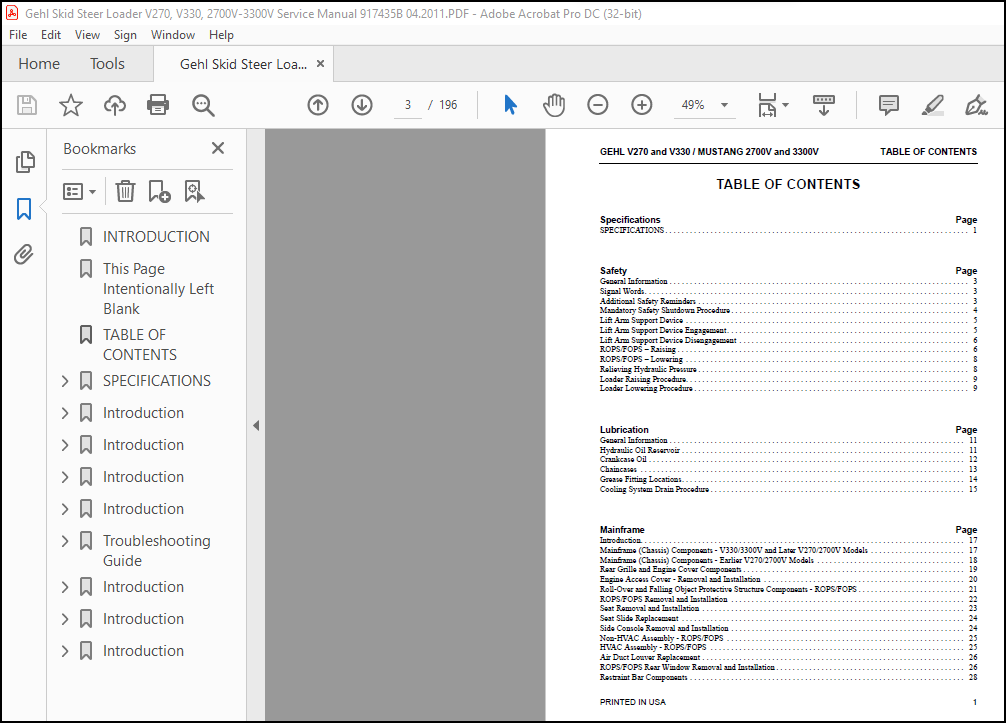Image resolution: width=1006 pixels, height=723 pixels.
Task: Click Restraint Bar Components contents entry
Action: 788,677
